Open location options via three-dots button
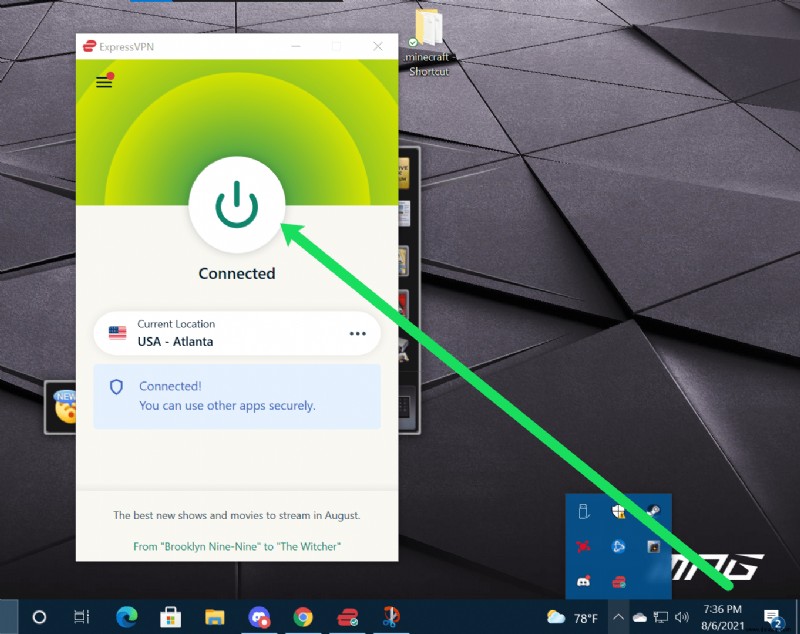Viewport: 800px width, 634px height. pos(358,334)
